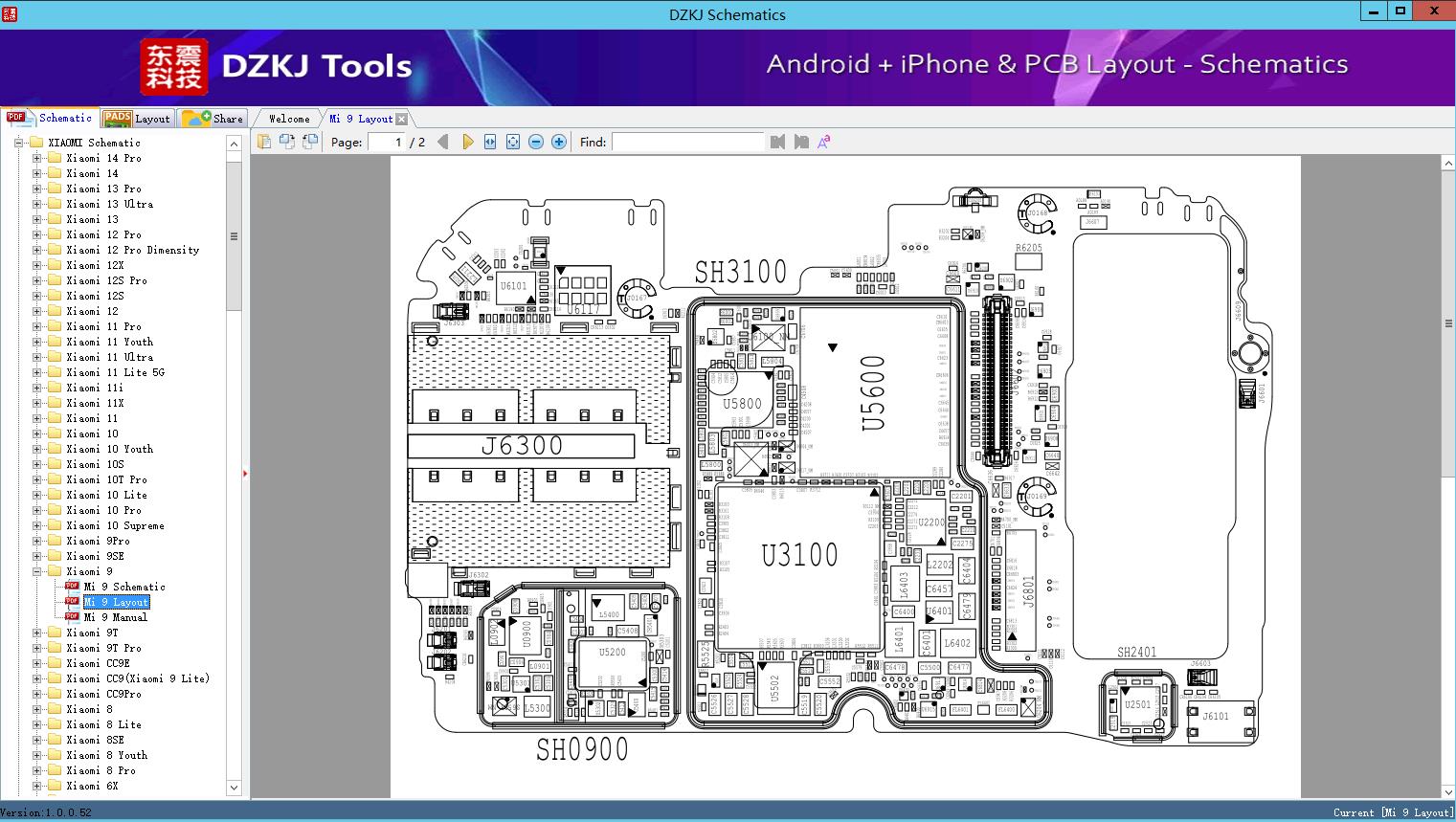Click the fit page icon
This screenshot has width=1456, height=822.
click(x=513, y=142)
